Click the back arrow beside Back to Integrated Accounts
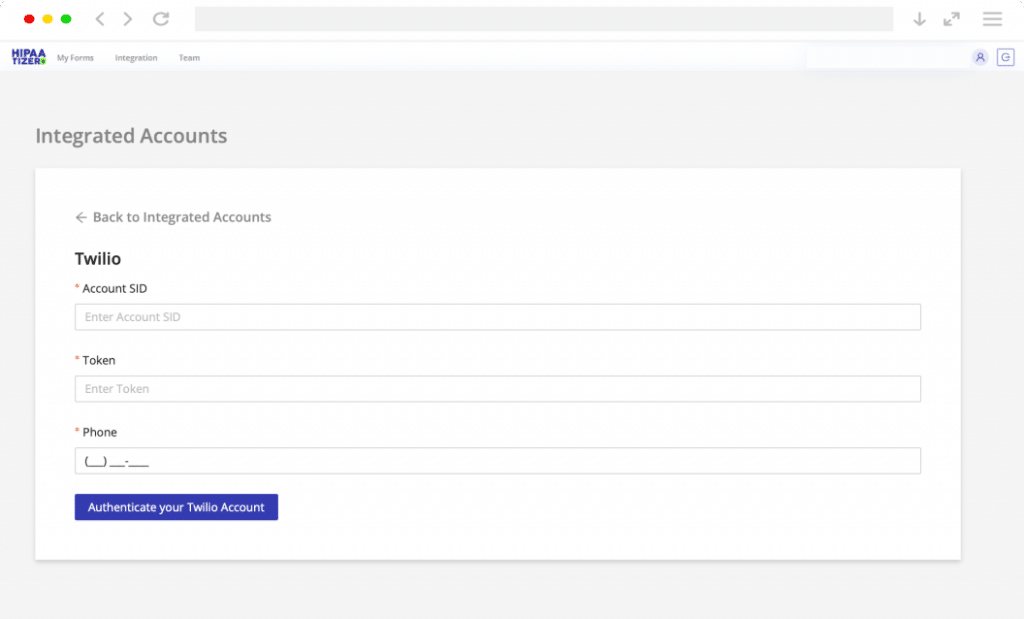 coord(80,217)
